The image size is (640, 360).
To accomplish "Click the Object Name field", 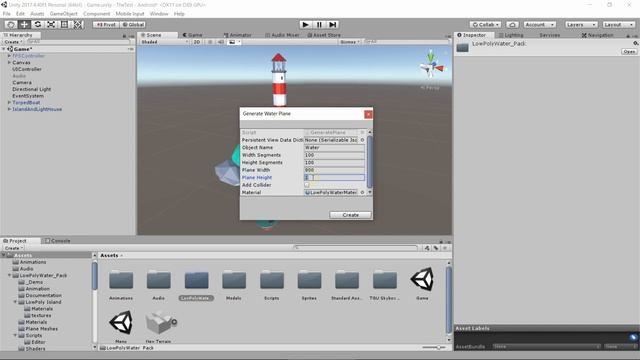I will [334, 147].
